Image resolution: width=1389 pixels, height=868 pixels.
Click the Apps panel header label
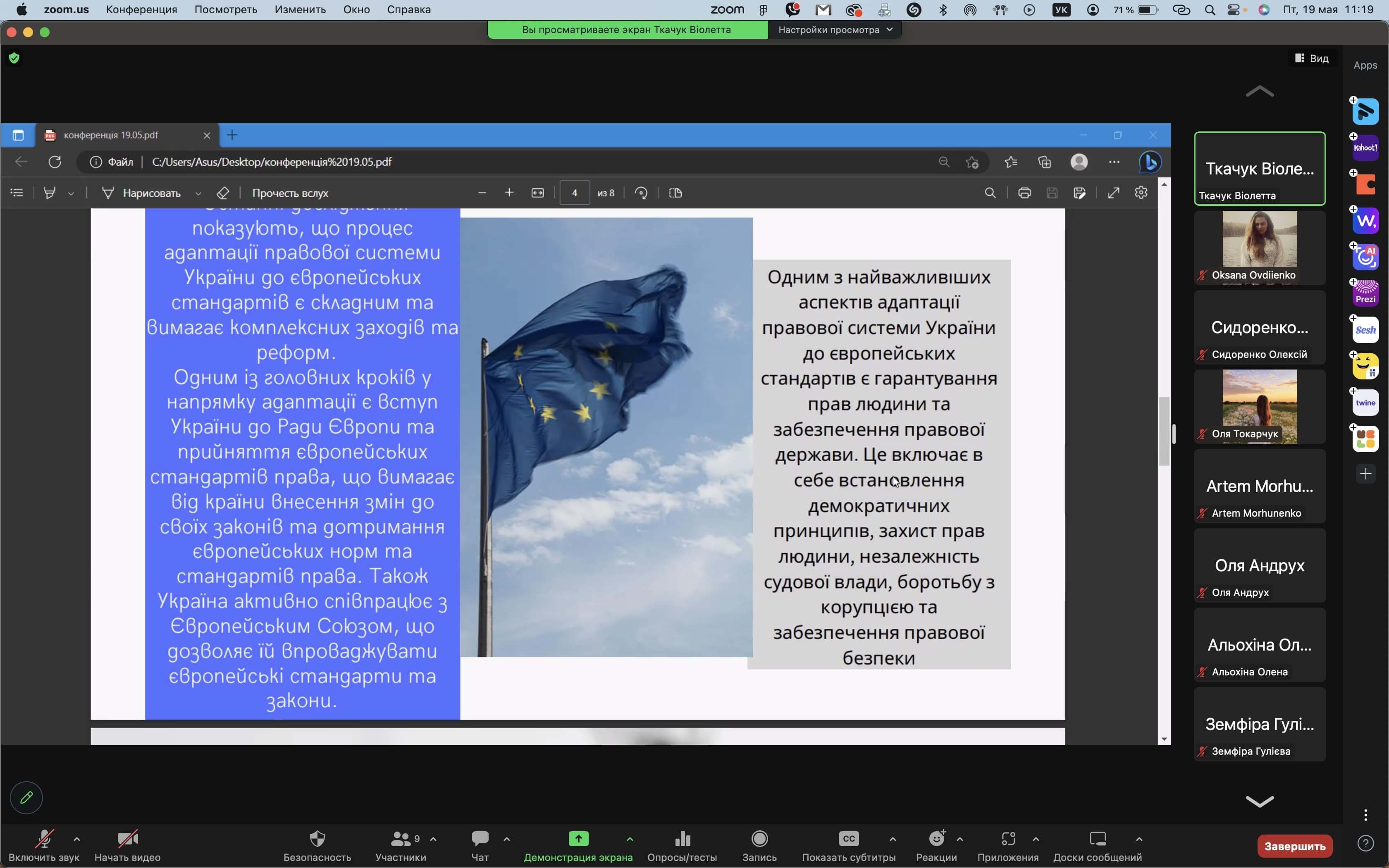(x=1365, y=65)
